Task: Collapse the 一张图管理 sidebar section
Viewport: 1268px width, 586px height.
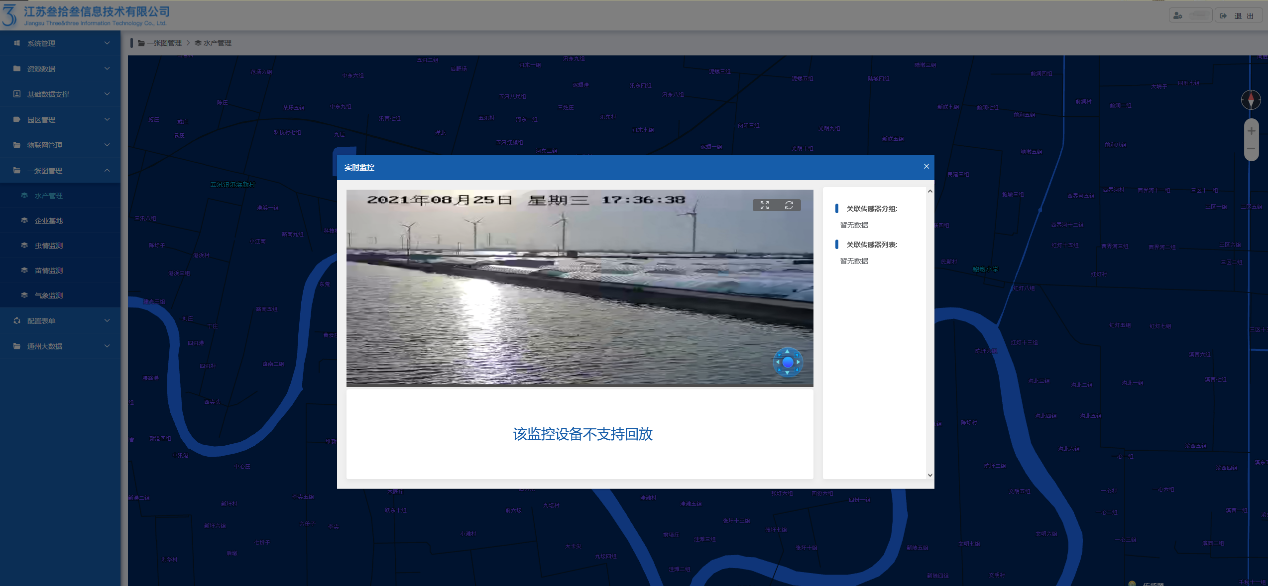Action: coord(60,171)
